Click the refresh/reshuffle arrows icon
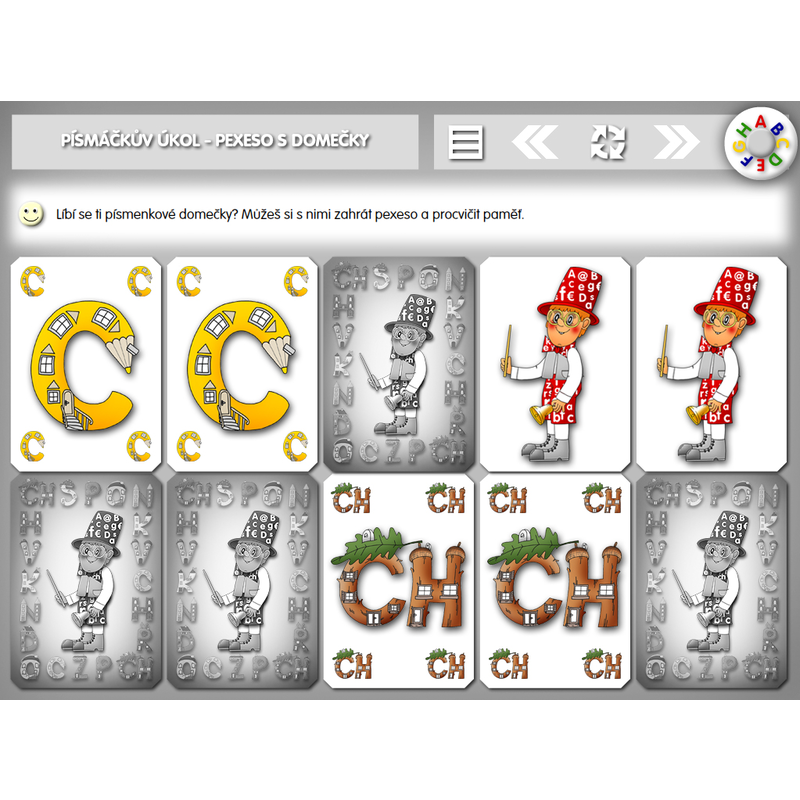Image resolution: width=800 pixels, height=800 pixels. pos(608,142)
